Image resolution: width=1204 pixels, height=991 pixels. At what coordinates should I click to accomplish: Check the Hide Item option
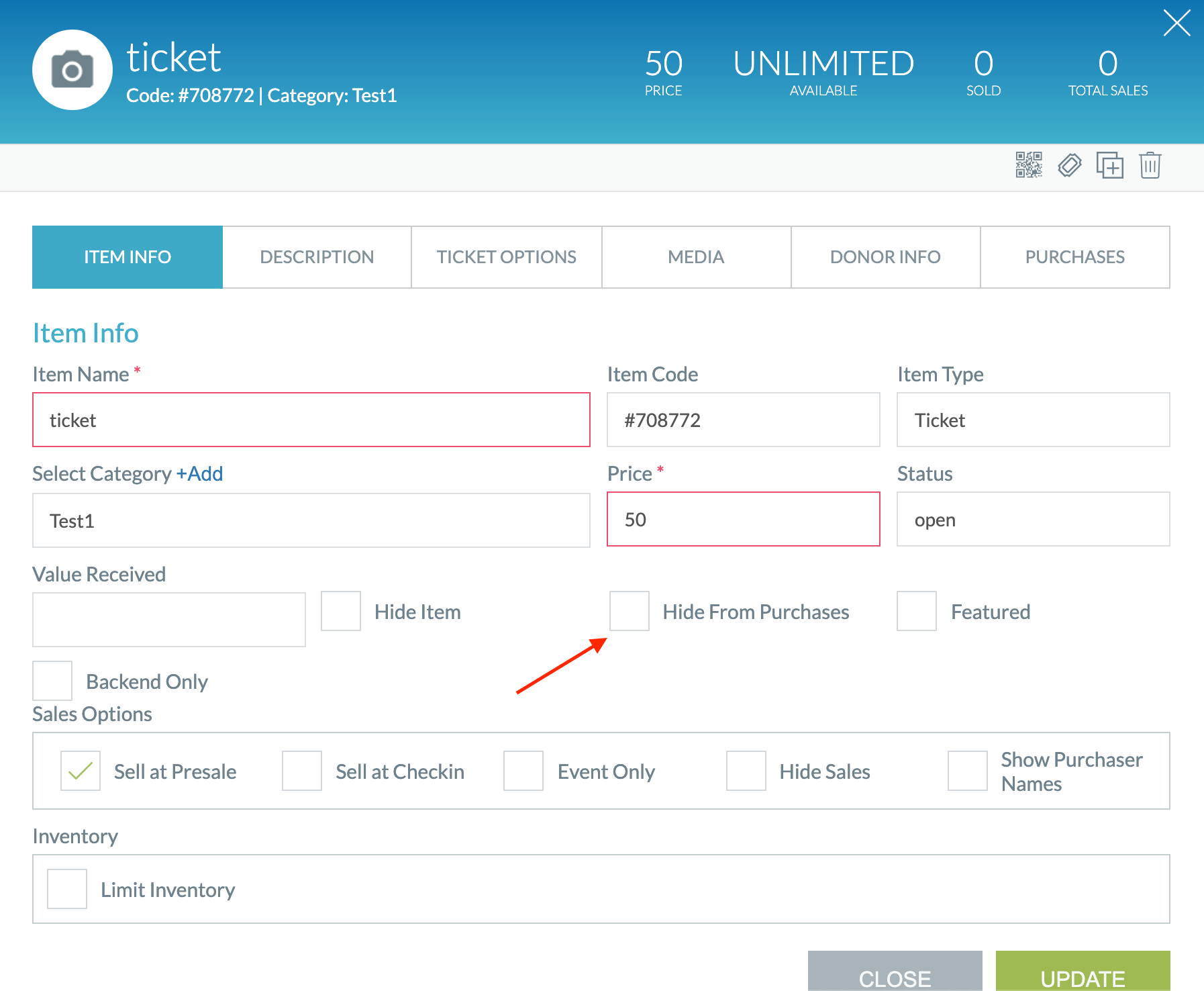pyautogui.click(x=340, y=611)
